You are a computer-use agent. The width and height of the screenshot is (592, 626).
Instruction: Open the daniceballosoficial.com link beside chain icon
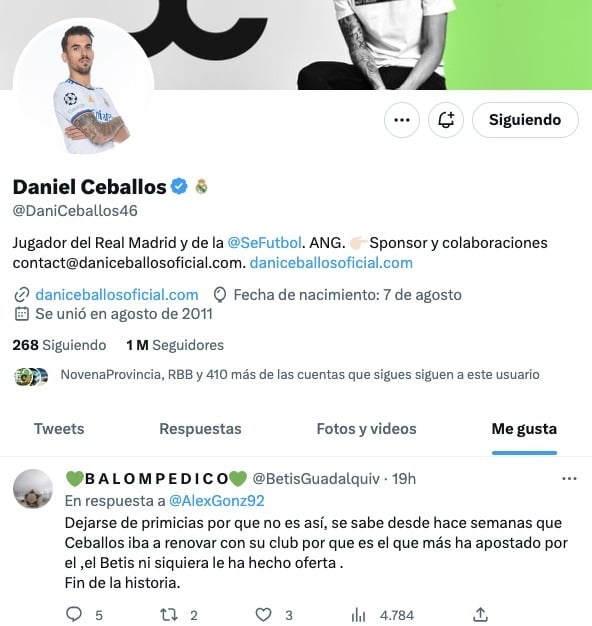click(x=117, y=295)
